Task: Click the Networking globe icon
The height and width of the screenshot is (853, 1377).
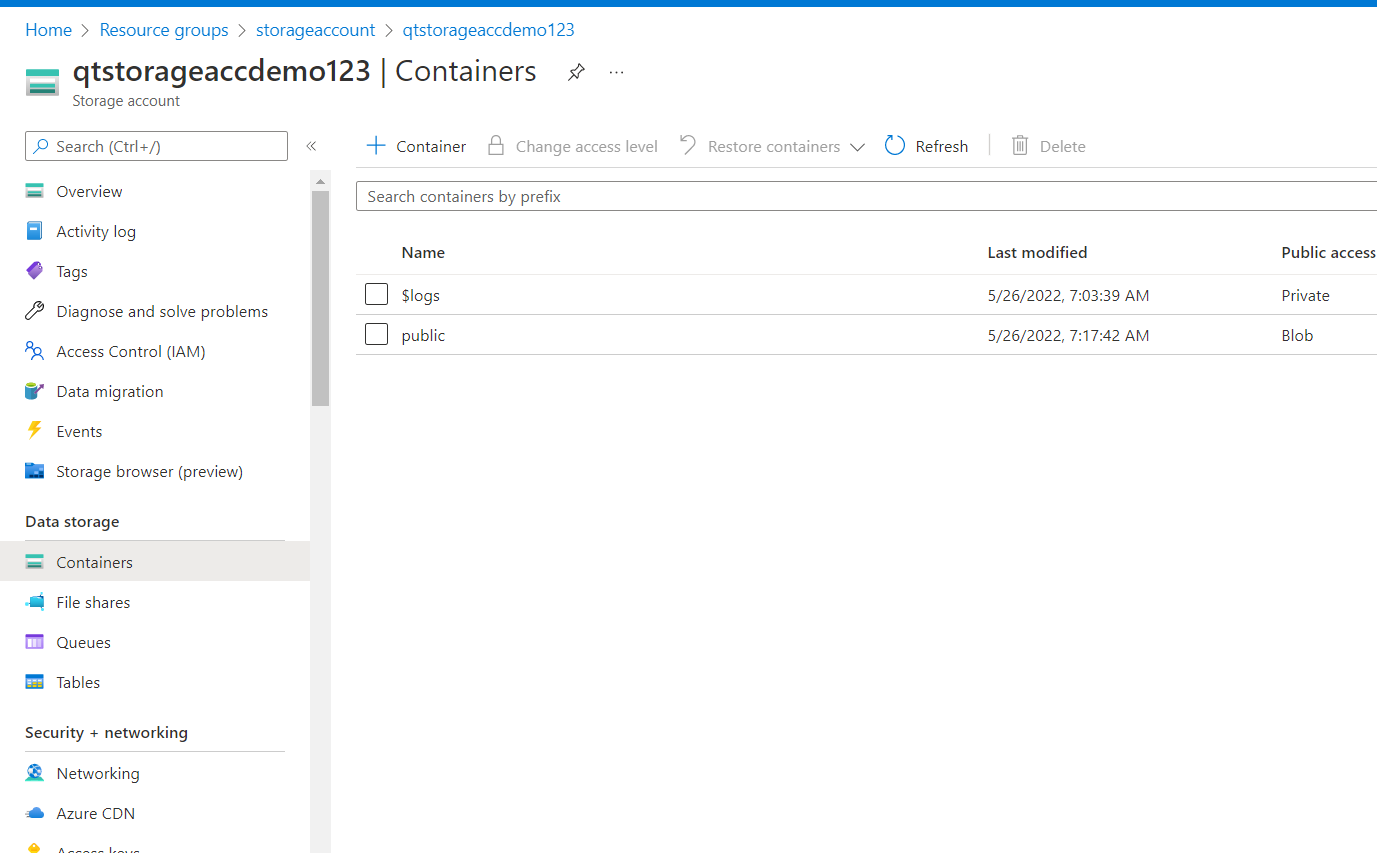Action: [x=35, y=773]
